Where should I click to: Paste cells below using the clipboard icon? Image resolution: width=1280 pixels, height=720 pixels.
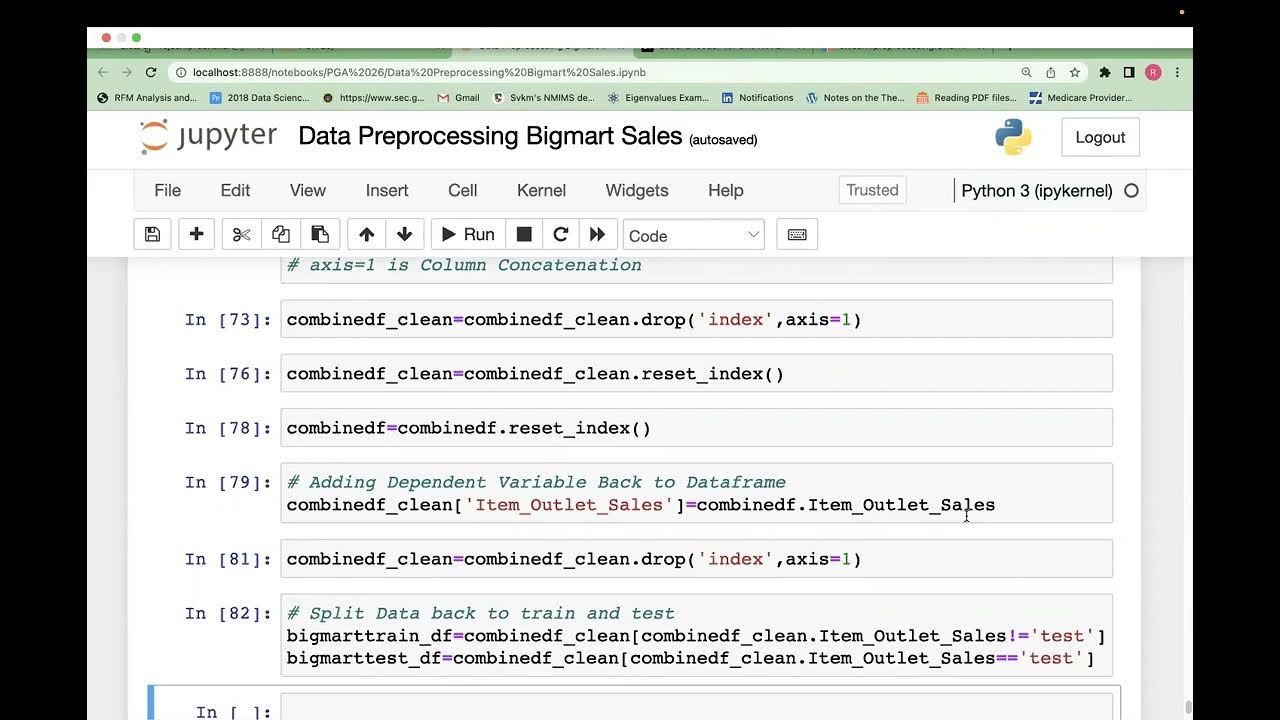coord(320,235)
